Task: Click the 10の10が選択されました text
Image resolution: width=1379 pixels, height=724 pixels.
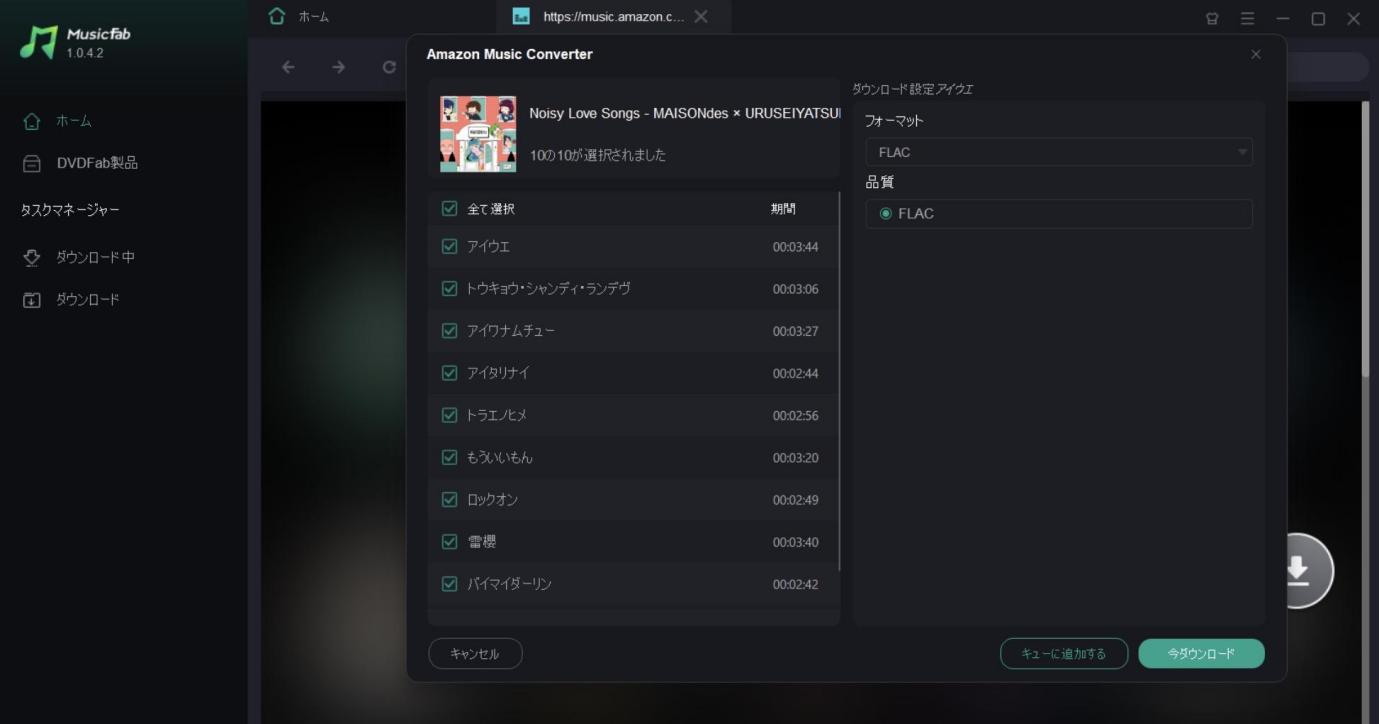Action: point(597,155)
